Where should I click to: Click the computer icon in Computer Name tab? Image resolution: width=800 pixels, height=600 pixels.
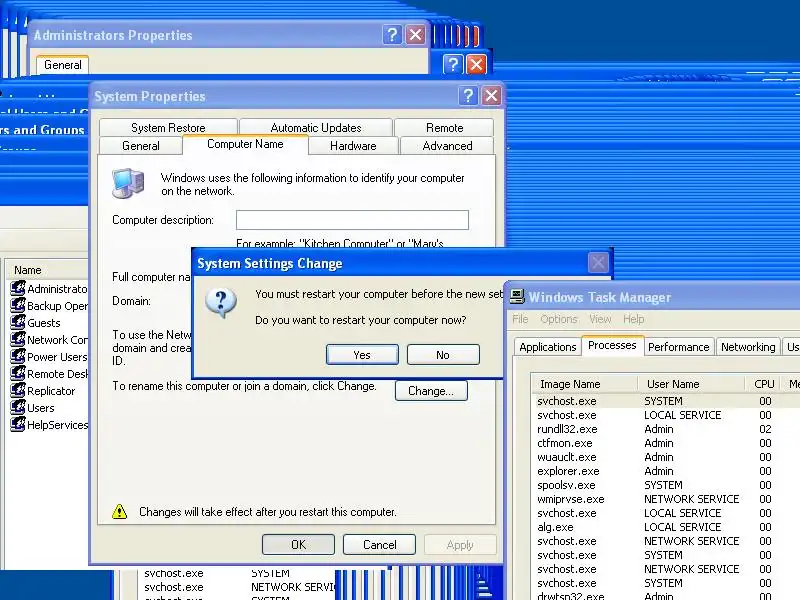tap(128, 183)
